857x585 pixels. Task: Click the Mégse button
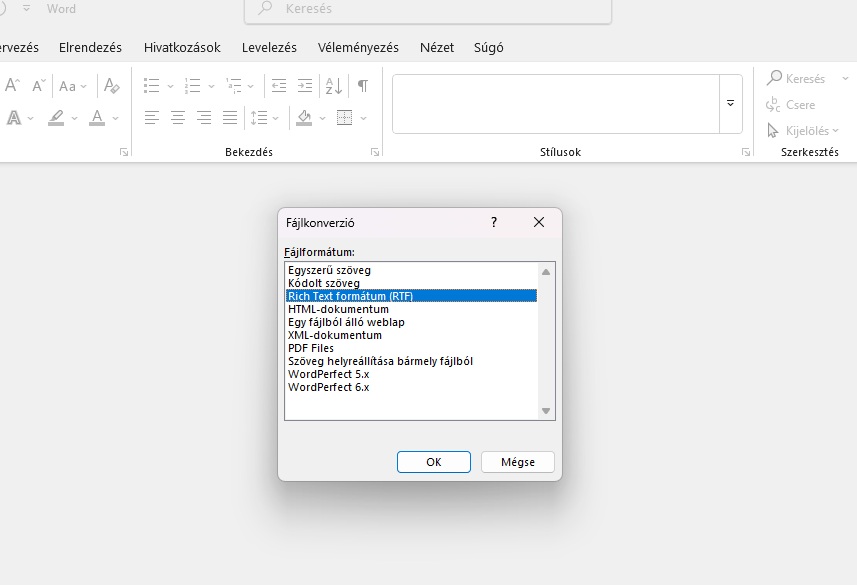[x=517, y=462]
